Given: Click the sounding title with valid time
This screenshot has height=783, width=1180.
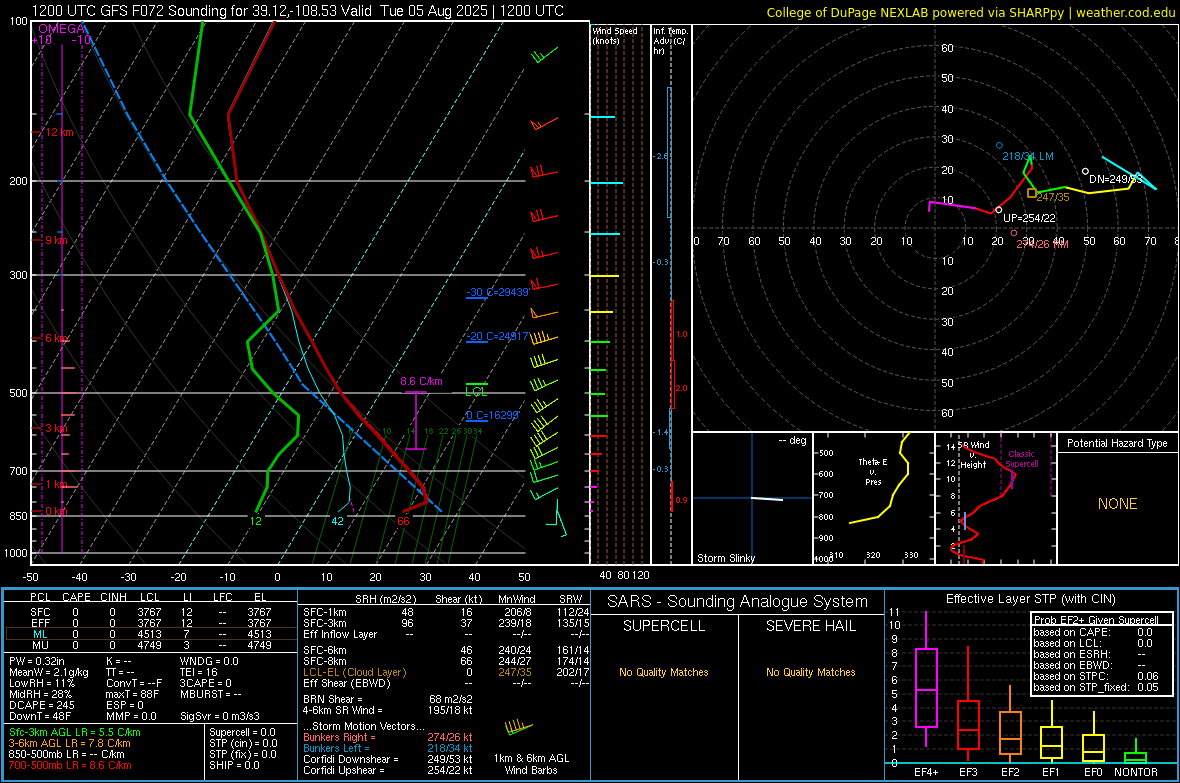Looking at the screenshot, I should tap(297, 11).
